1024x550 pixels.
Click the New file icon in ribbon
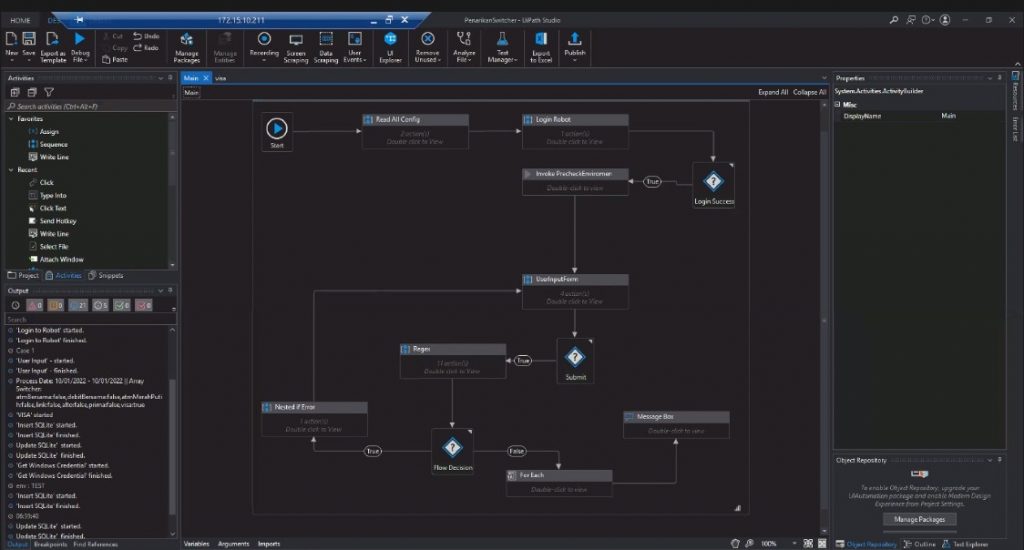(x=11, y=39)
